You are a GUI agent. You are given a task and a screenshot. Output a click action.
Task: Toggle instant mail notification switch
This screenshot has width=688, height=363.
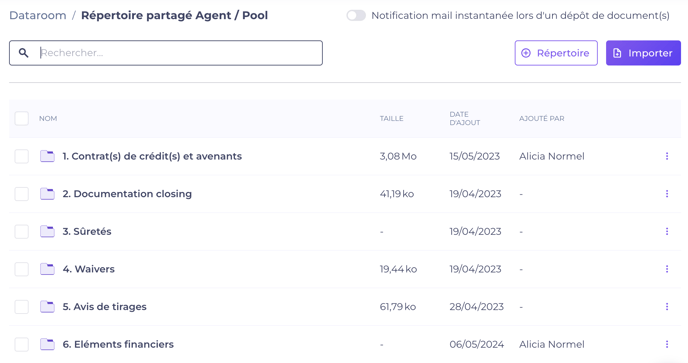click(x=356, y=16)
